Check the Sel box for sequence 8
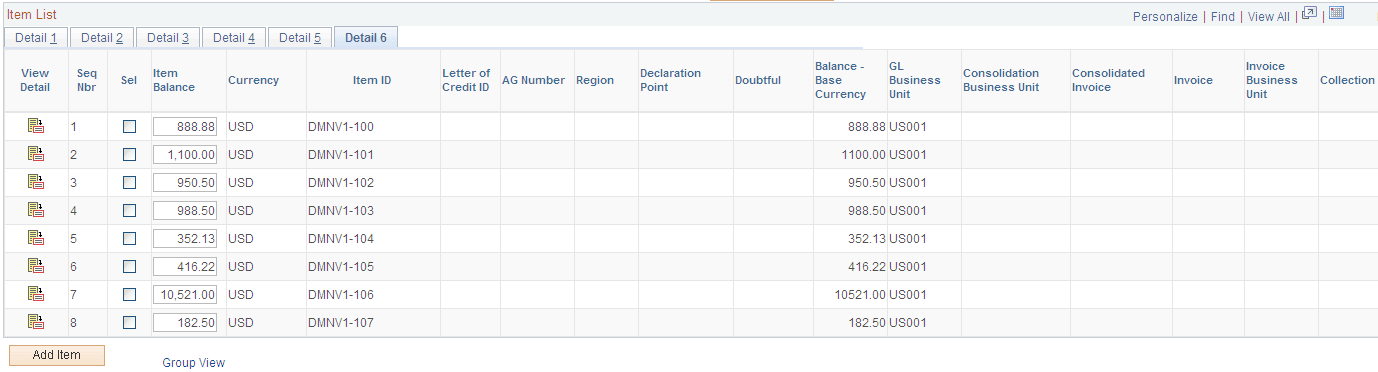This screenshot has width=1378, height=372. 129,323
